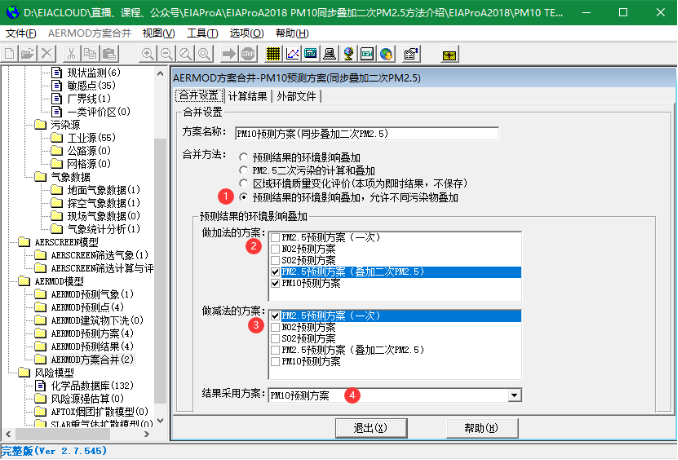The height and width of the screenshot is (460, 678).
Task: Click the computer monitor toolbar icon
Action: click(329, 54)
